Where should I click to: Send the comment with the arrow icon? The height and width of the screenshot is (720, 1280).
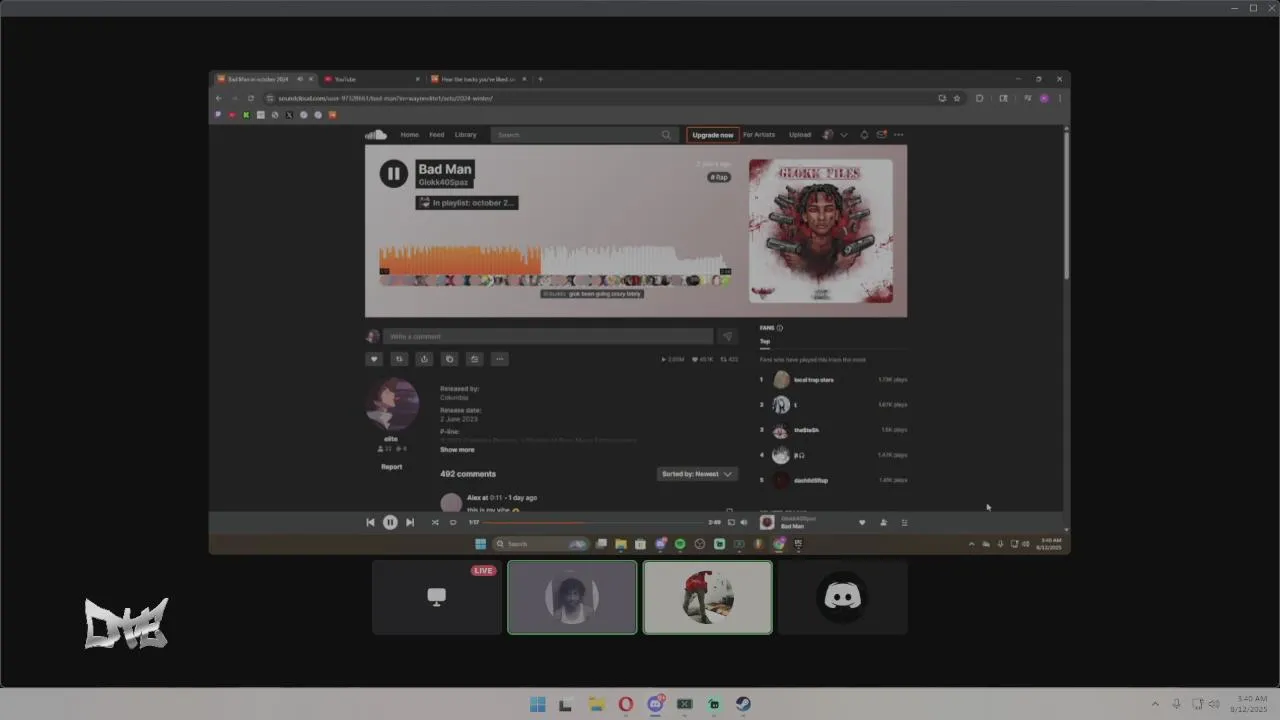pos(727,337)
